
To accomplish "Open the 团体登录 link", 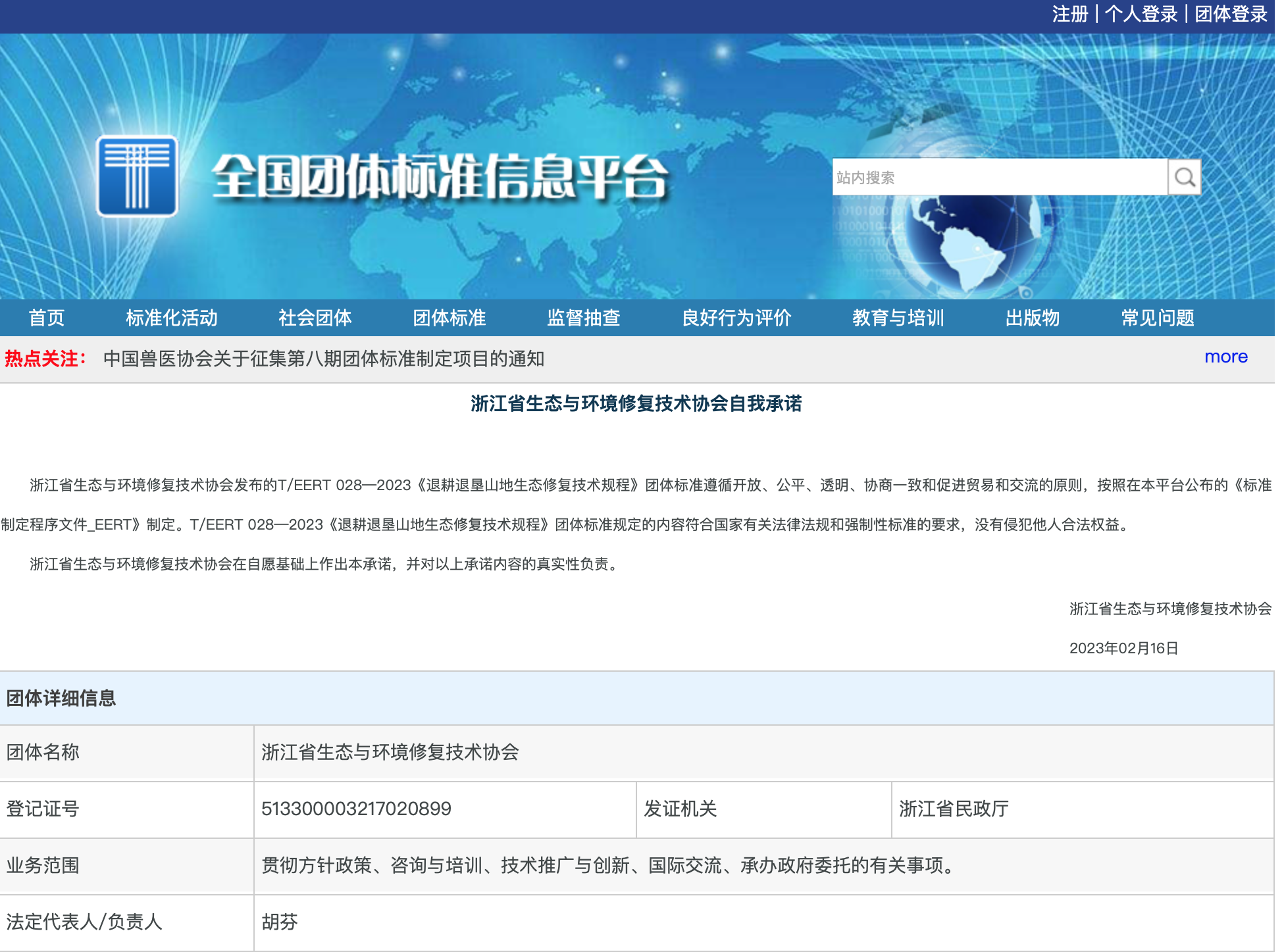I will click(x=1231, y=14).
